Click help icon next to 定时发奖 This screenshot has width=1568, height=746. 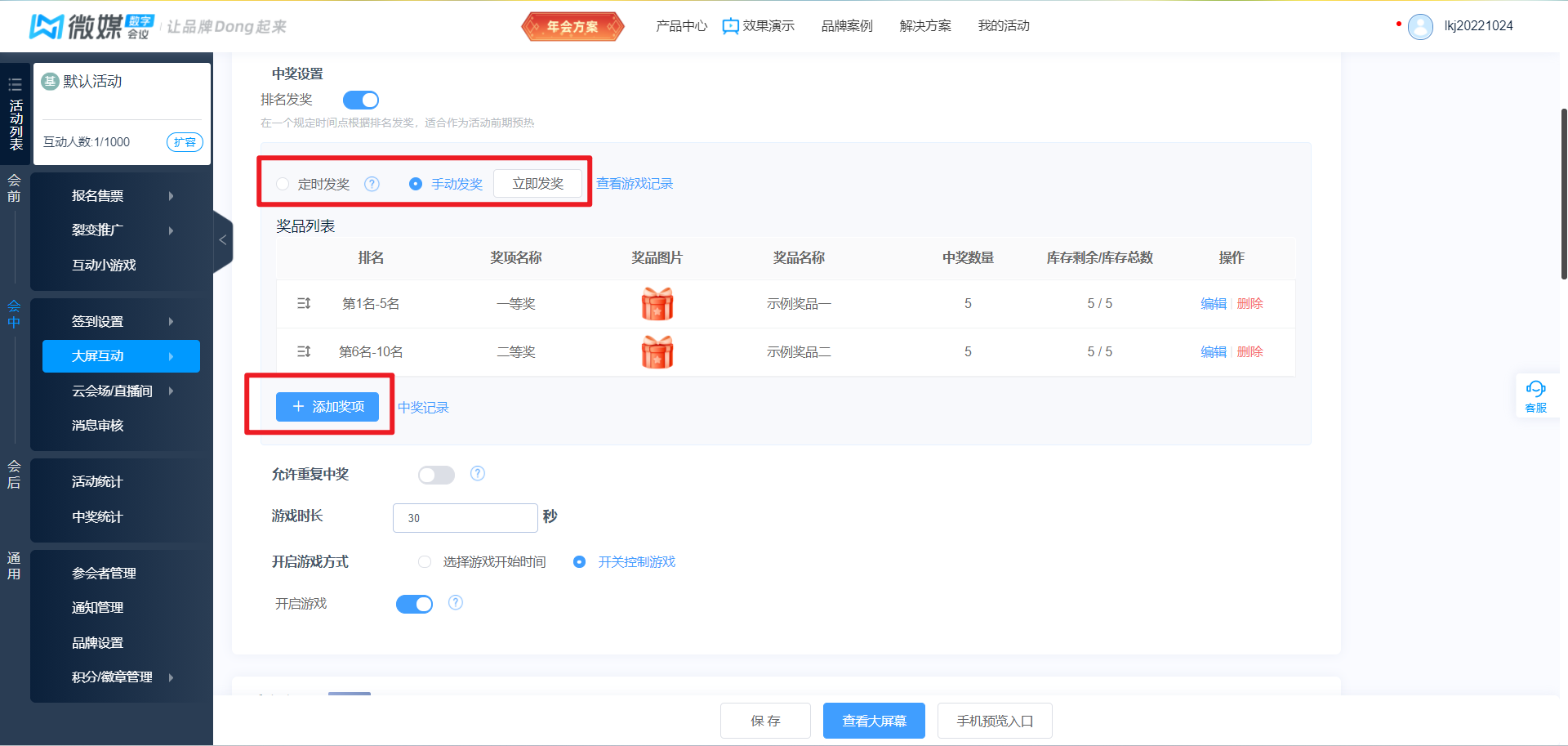point(372,184)
